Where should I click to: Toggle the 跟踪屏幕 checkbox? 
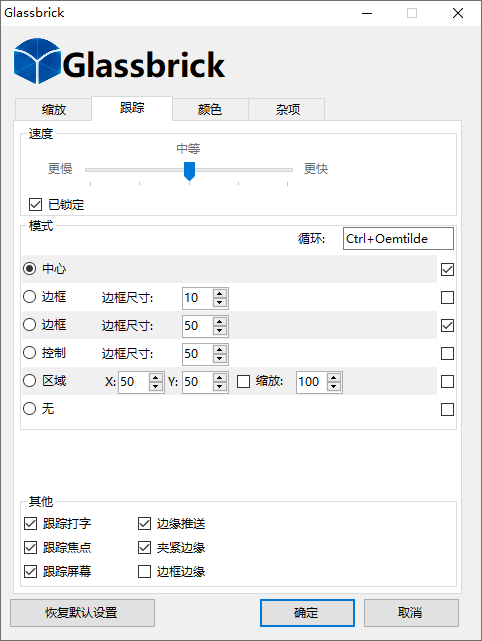(x=31, y=572)
